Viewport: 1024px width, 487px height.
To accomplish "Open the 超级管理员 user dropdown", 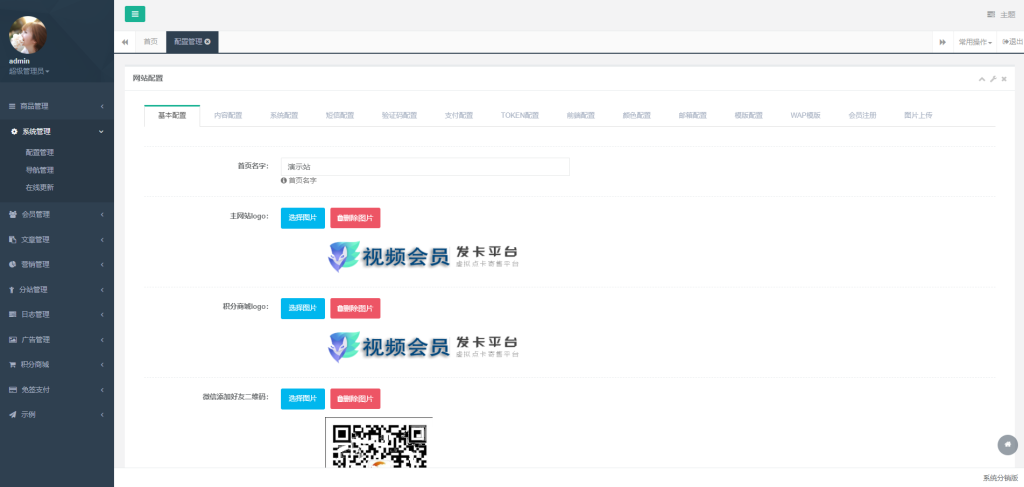I will [x=29, y=71].
